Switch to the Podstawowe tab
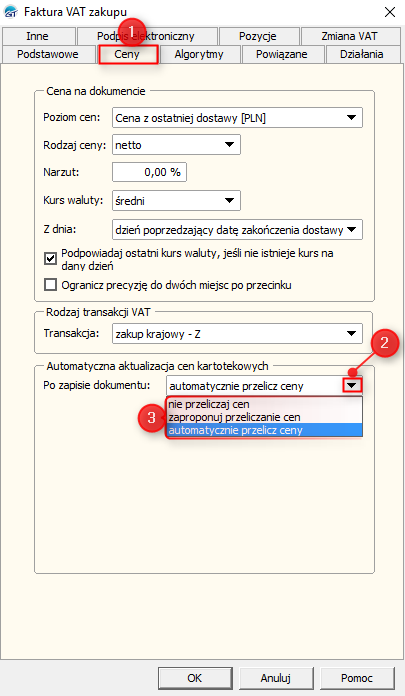This screenshot has height=696, width=405. (48, 55)
